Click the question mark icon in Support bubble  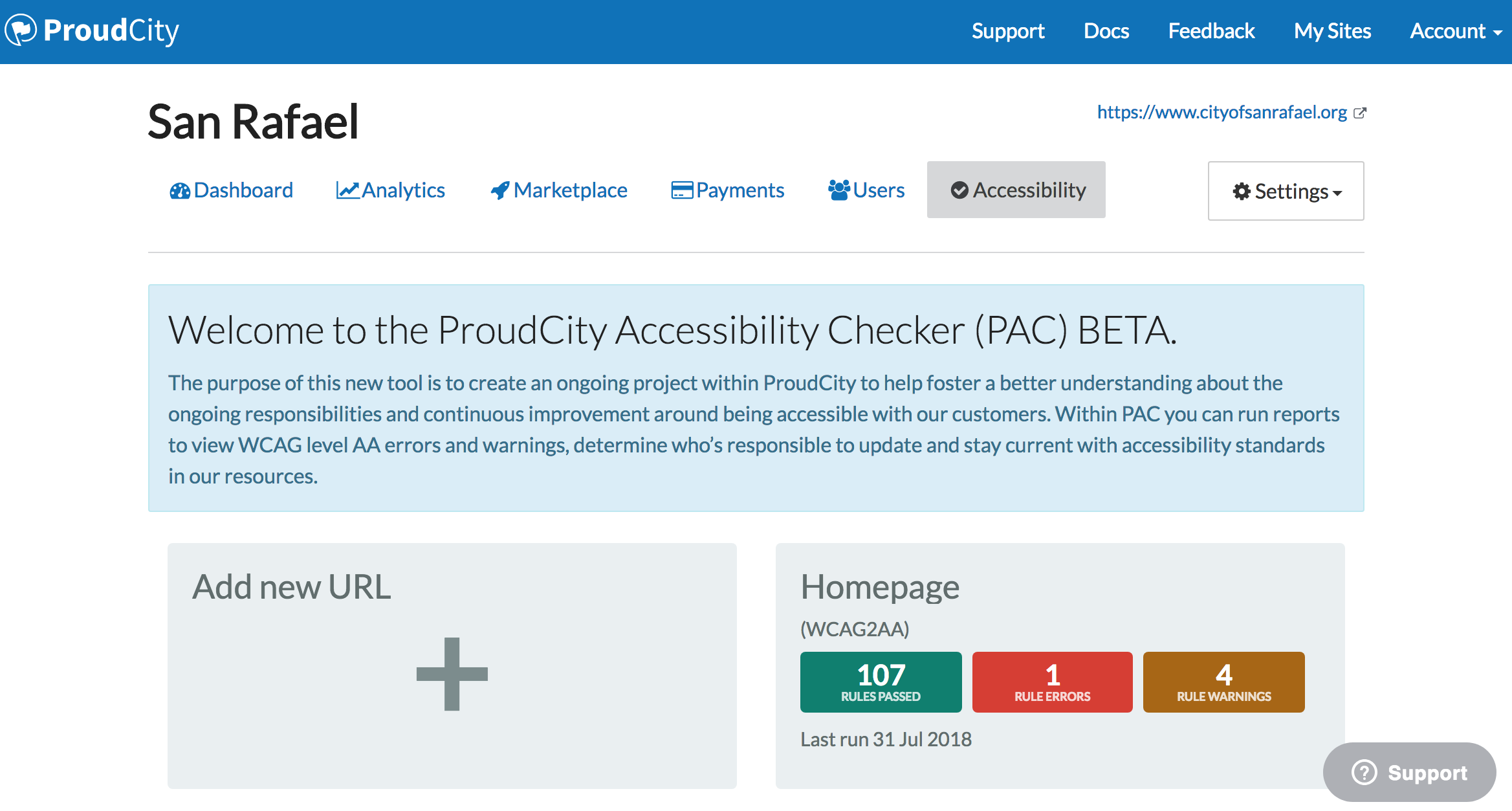1364,772
